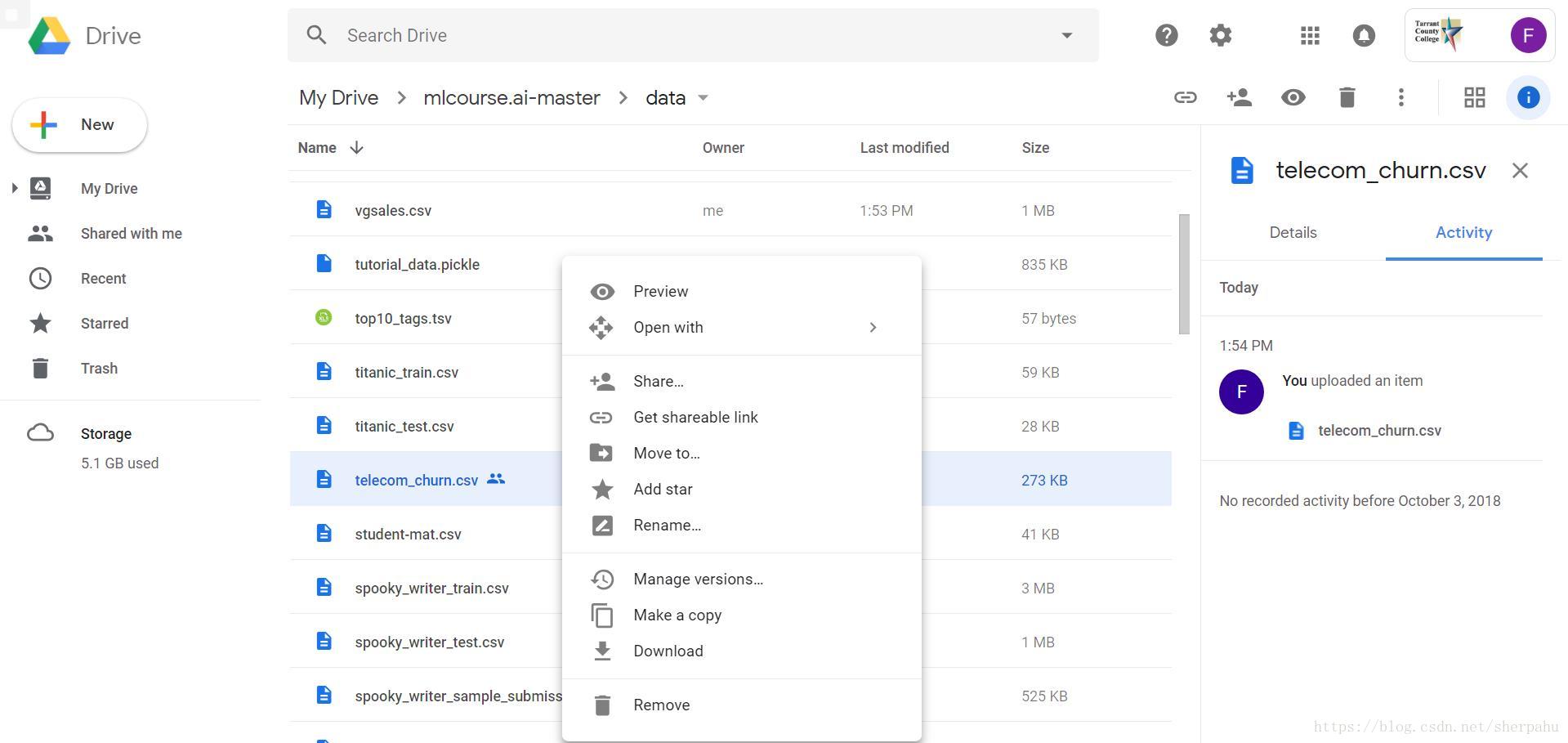Viewport: 1568px width, 743px height.
Task: Select Make a copy menu item
Action: pos(741,615)
